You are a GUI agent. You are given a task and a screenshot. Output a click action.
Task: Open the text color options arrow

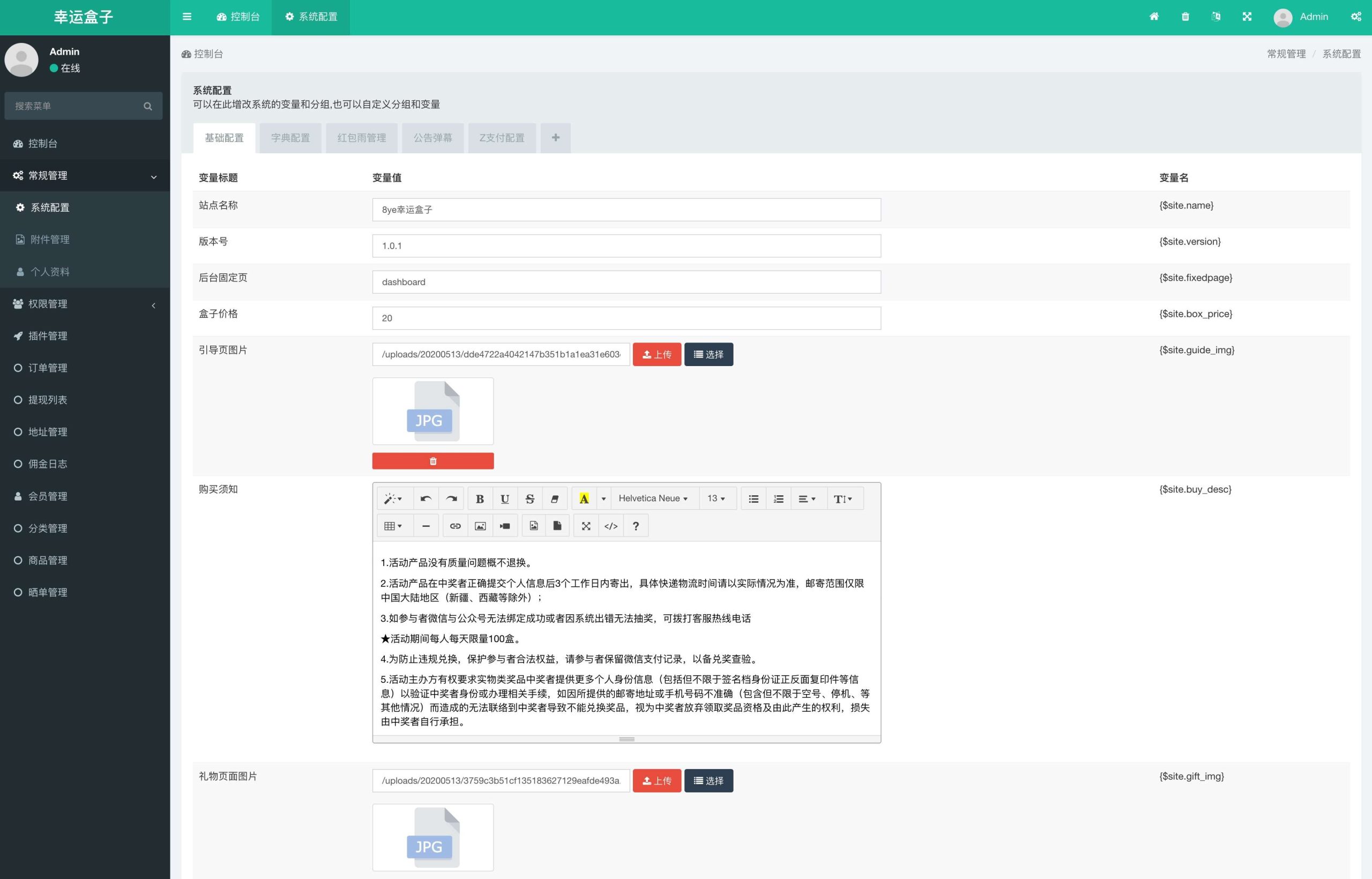coord(603,498)
